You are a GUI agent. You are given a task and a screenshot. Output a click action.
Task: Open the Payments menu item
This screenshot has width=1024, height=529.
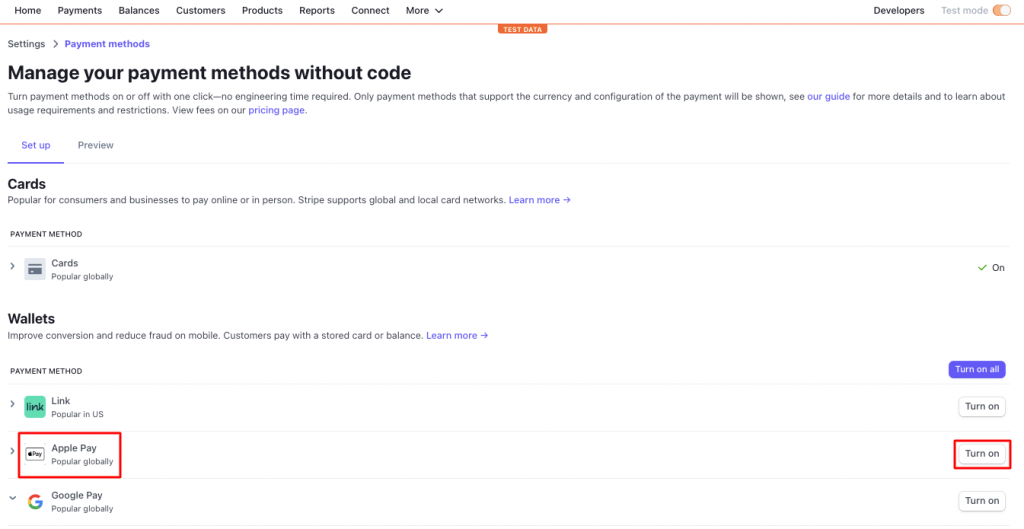(x=80, y=10)
